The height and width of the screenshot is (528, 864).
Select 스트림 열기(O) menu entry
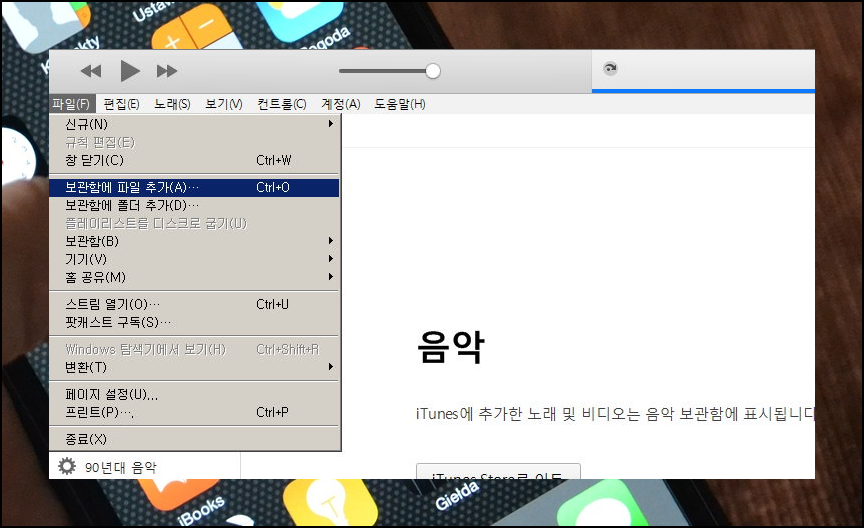194,304
